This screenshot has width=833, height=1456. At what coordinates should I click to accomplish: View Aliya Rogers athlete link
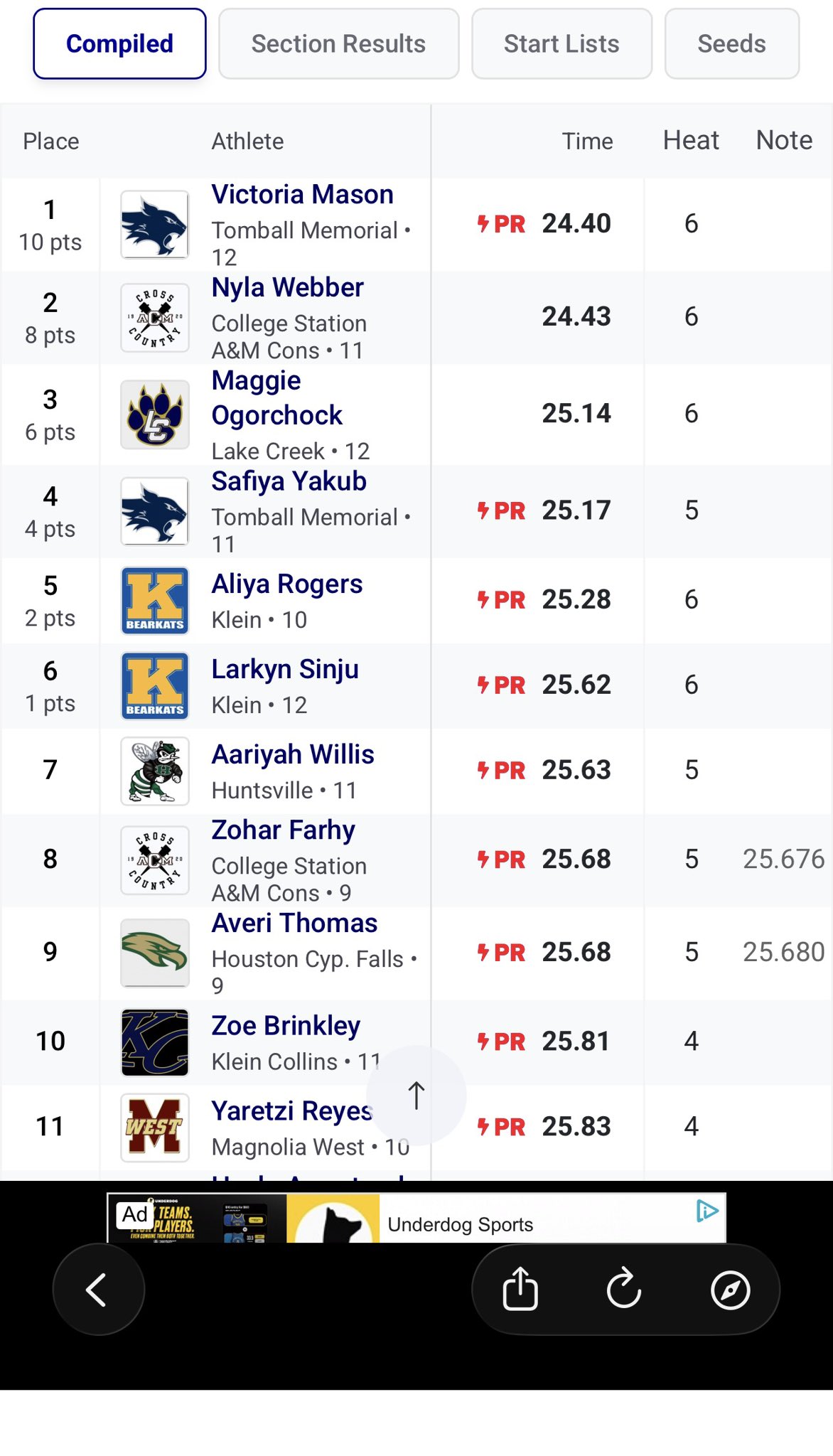point(287,584)
